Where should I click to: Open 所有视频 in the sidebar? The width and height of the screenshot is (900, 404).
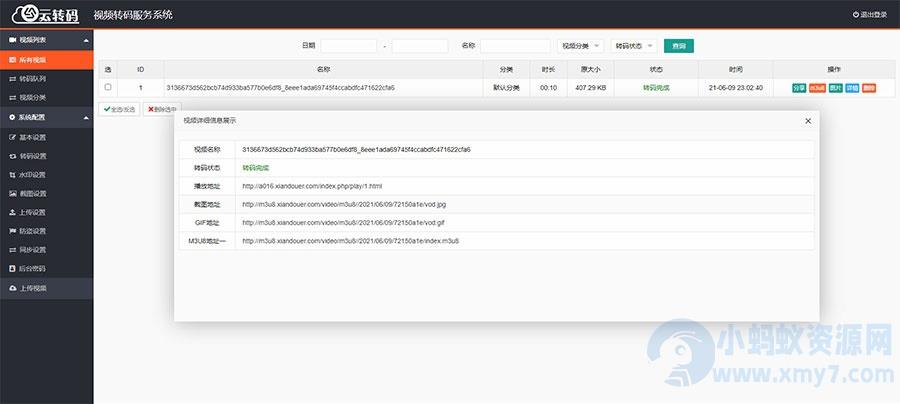click(46, 60)
